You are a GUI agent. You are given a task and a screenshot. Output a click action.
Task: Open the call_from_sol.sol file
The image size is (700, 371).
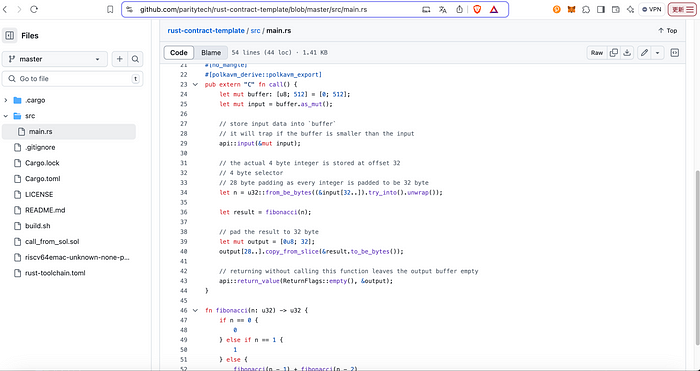(52, 242)
